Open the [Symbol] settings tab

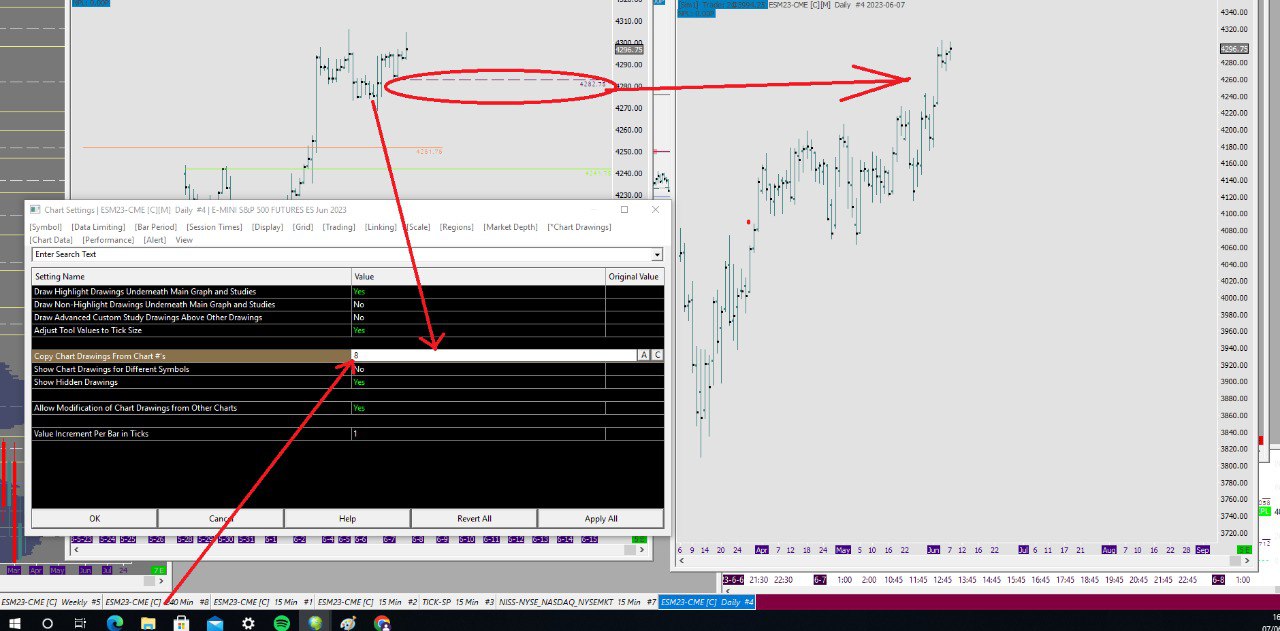46,227
